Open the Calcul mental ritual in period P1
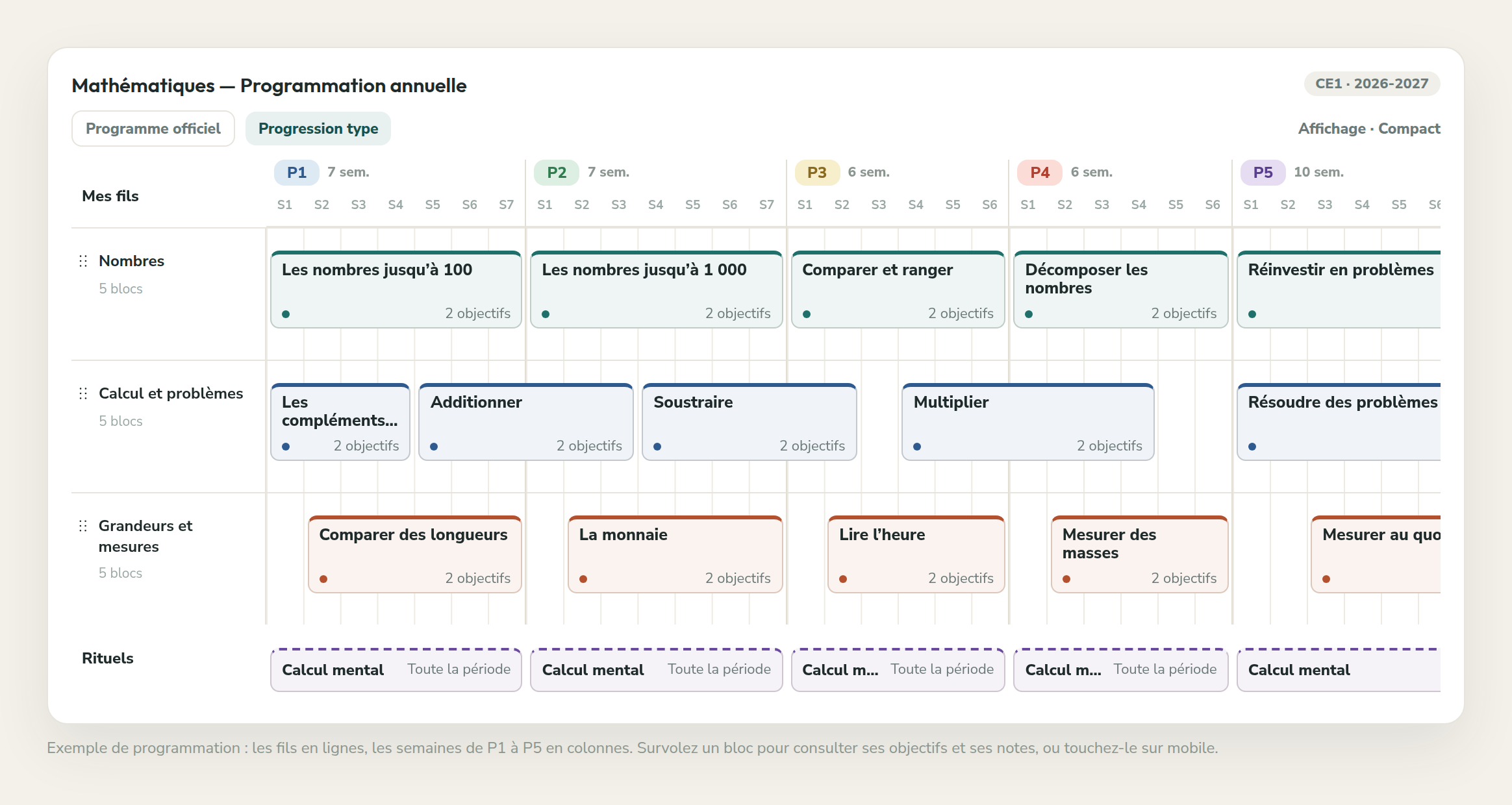1512x805 pixels. (x=396, y=670)
